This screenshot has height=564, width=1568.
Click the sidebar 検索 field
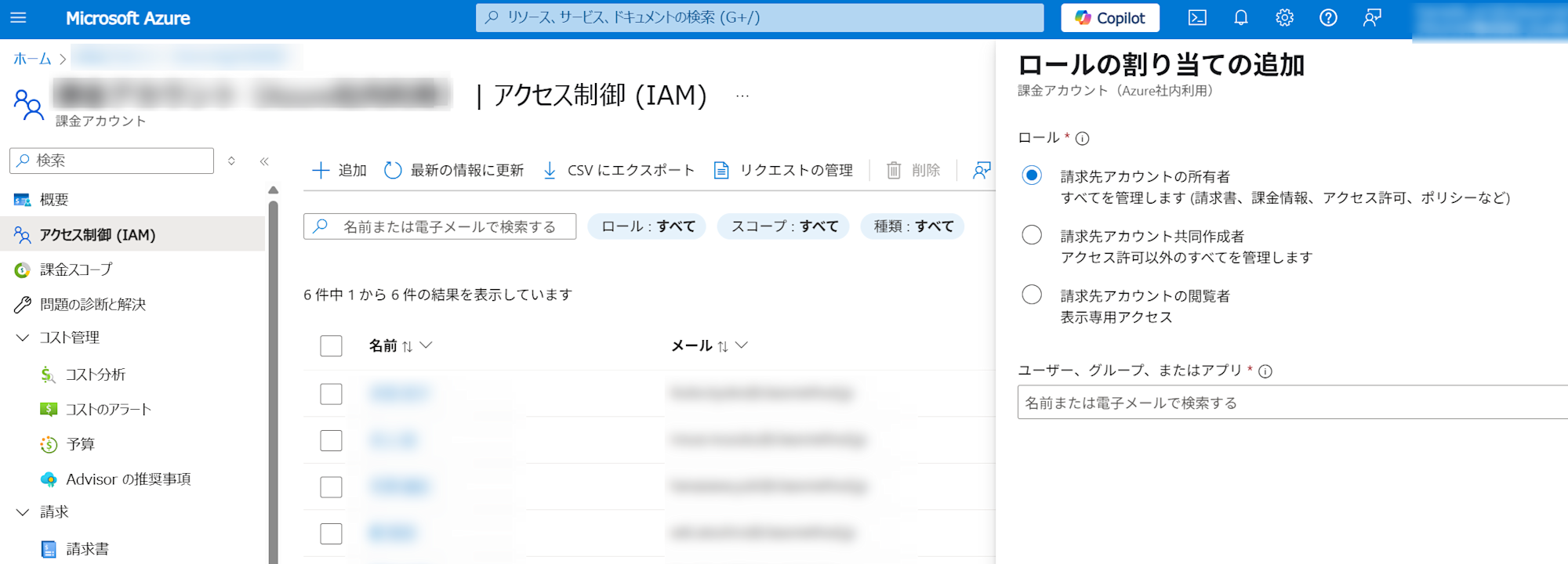(111, 161)
